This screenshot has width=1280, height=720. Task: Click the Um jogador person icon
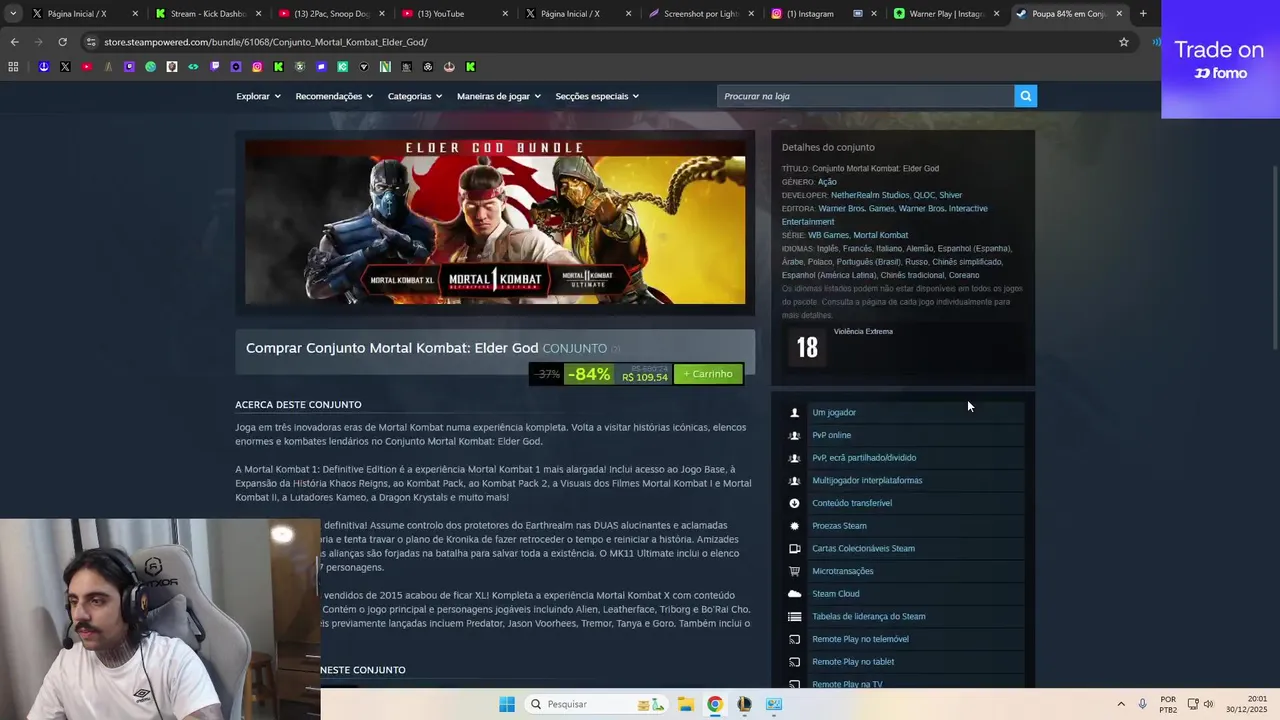[795, 412]
